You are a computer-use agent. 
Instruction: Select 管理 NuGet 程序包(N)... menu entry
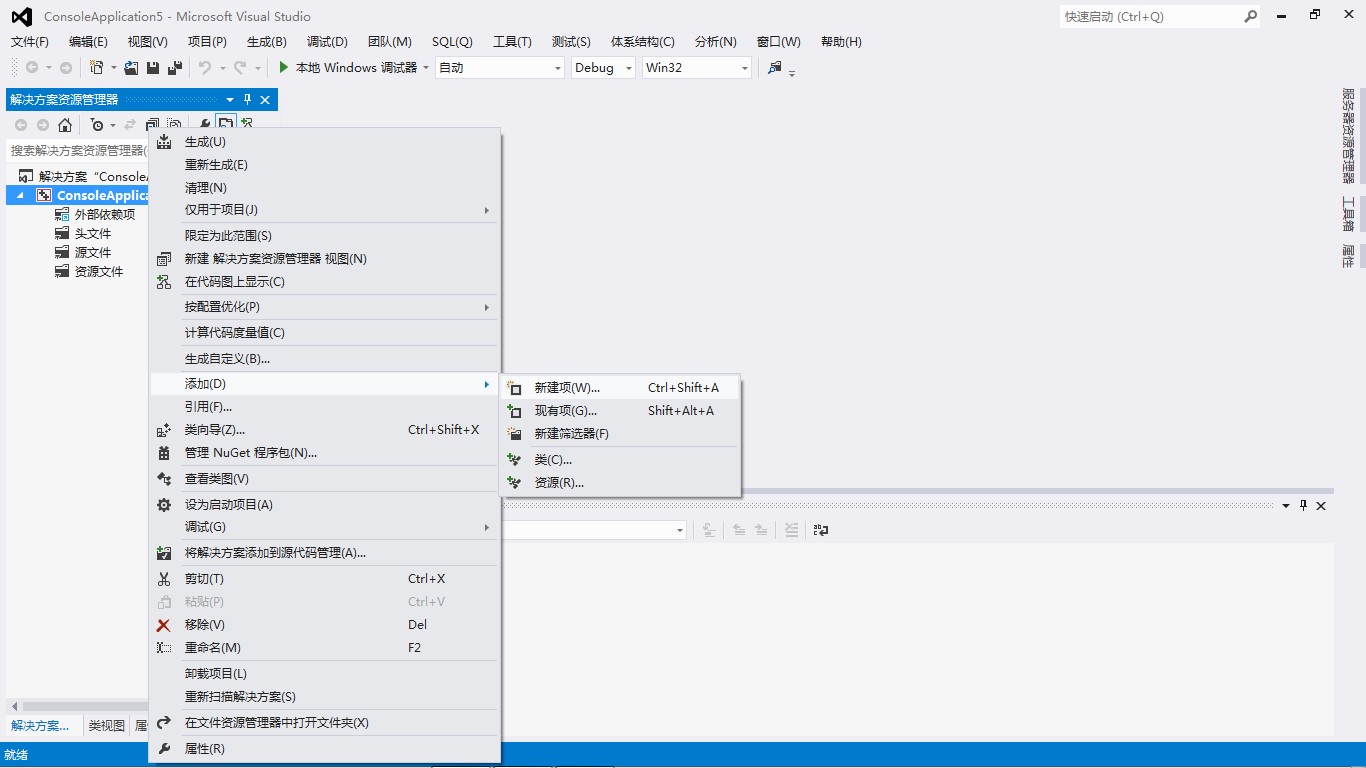coord(324,453)
